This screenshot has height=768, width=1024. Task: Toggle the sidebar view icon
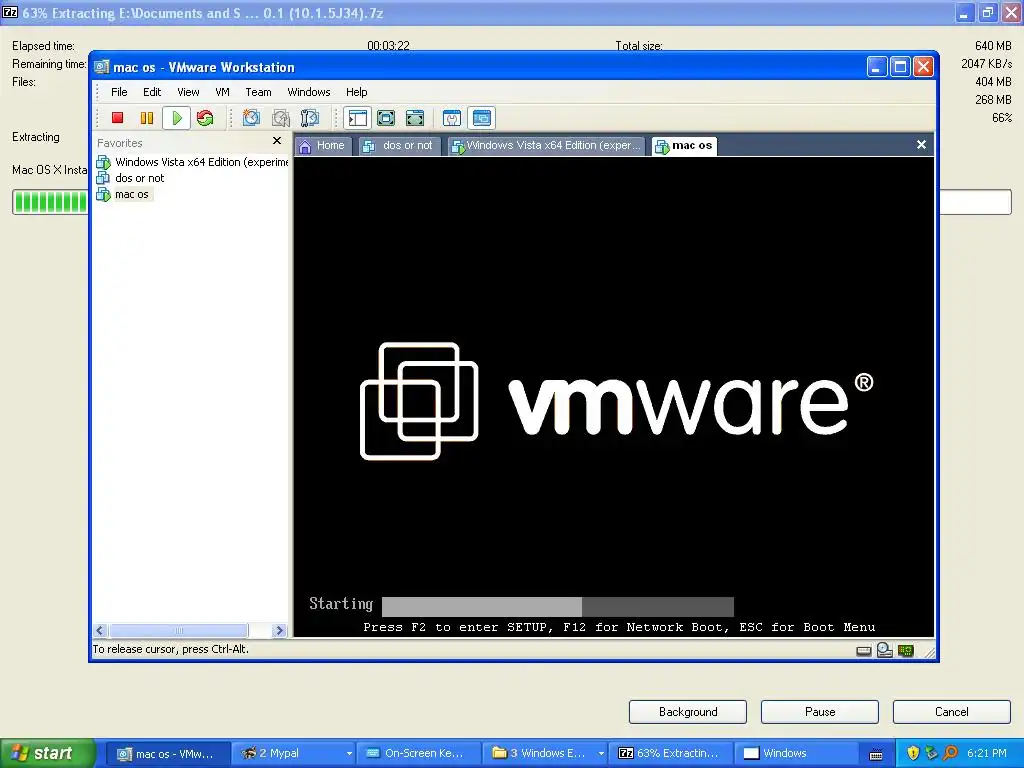(358, 118)
